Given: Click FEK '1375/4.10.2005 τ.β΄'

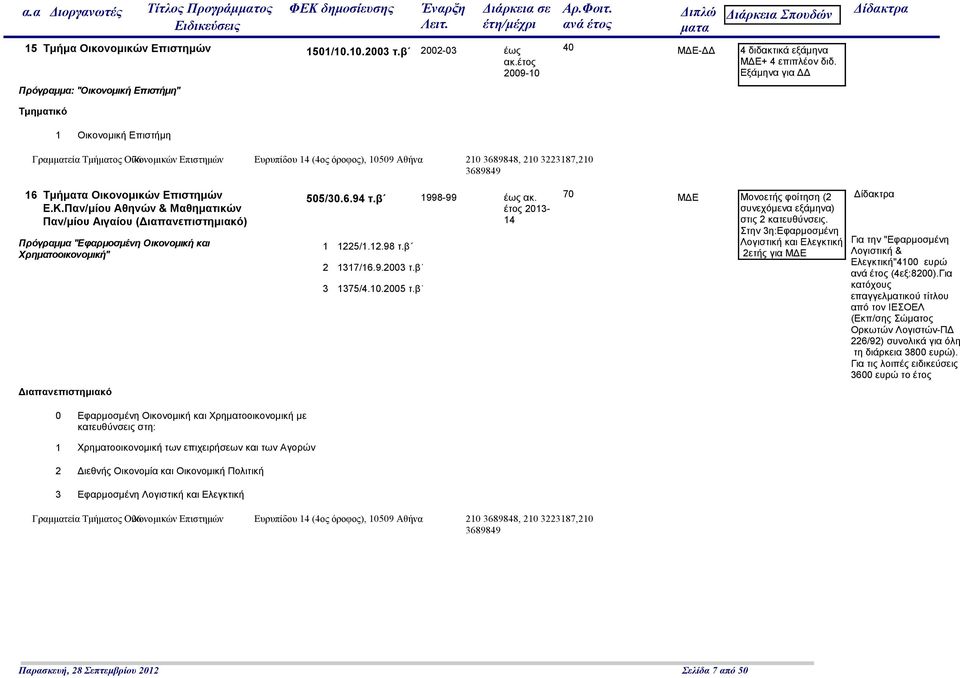Looking at the screenshot, I should (373, 288).
